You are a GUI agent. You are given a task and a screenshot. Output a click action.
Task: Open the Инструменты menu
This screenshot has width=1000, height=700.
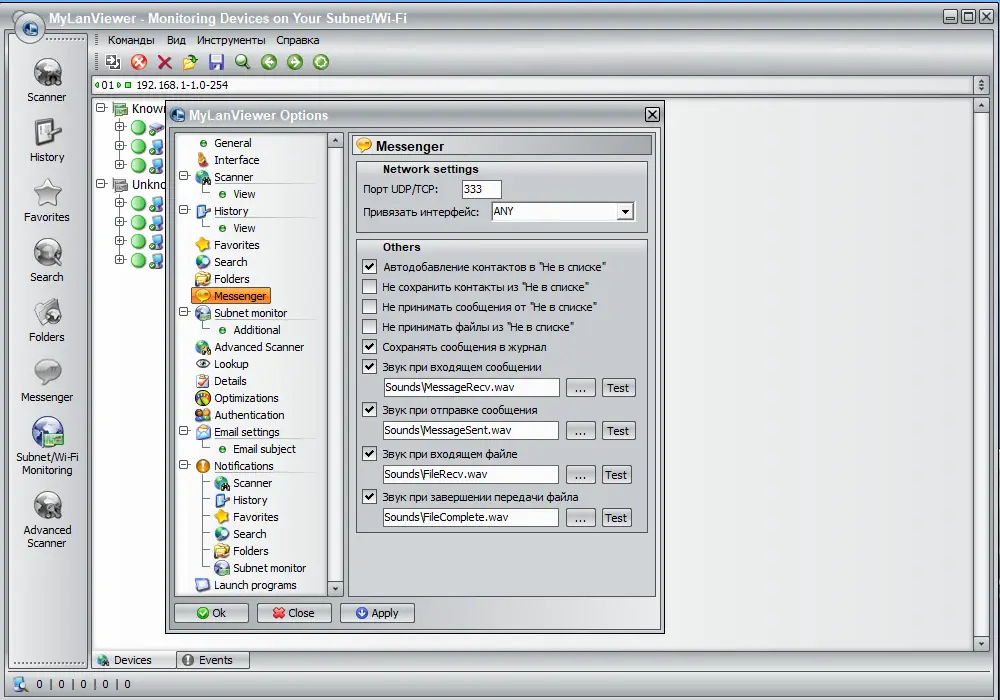(x=231, y=40)
